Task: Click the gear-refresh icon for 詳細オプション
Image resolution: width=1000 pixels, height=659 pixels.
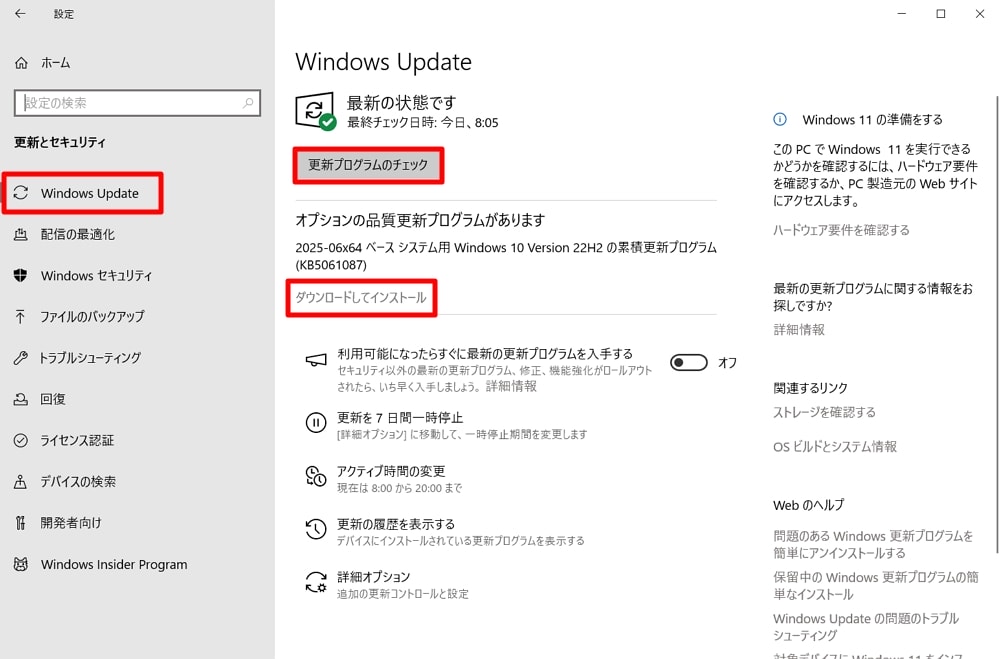Action: (x=316, y=582)
